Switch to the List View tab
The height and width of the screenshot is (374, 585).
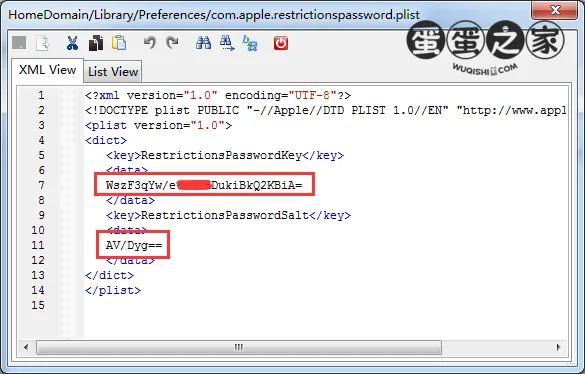tap(113, 71)
